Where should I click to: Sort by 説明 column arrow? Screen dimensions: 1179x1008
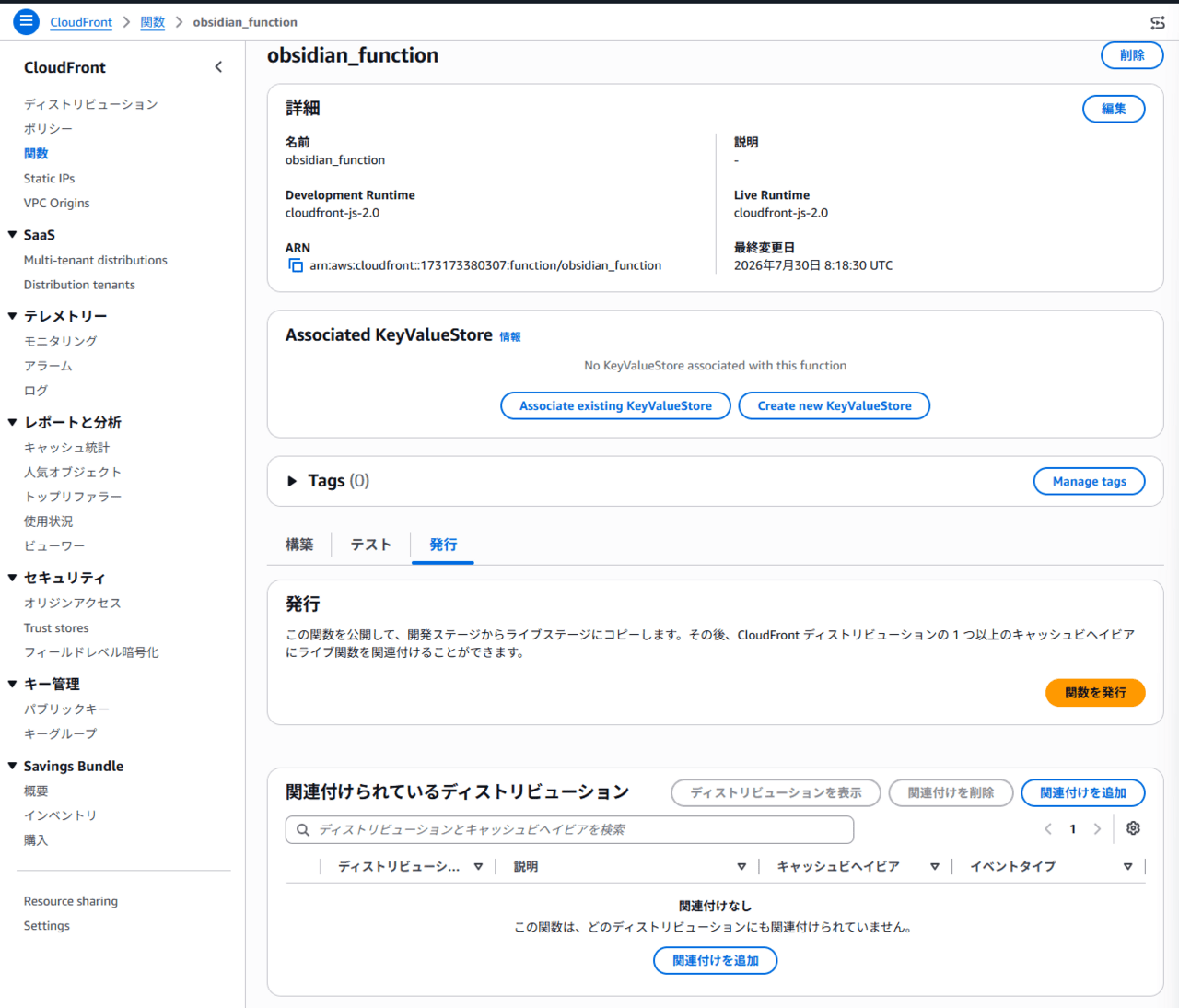coord(741,867)
